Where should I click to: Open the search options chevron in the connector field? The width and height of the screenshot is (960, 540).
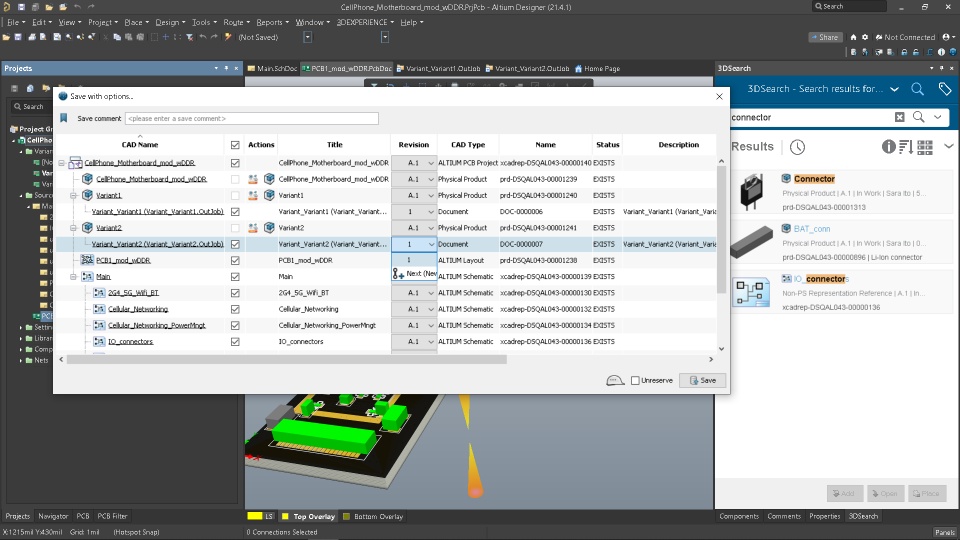[938, 117]
